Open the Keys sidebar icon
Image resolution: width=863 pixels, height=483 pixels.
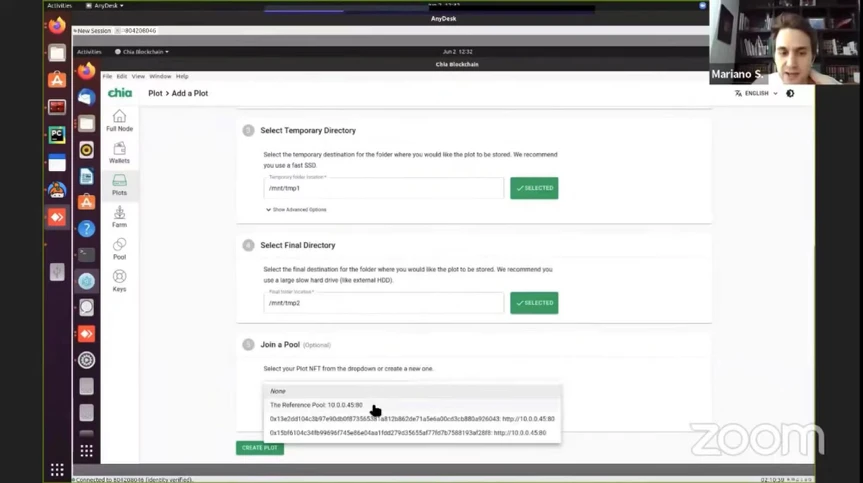119,281
